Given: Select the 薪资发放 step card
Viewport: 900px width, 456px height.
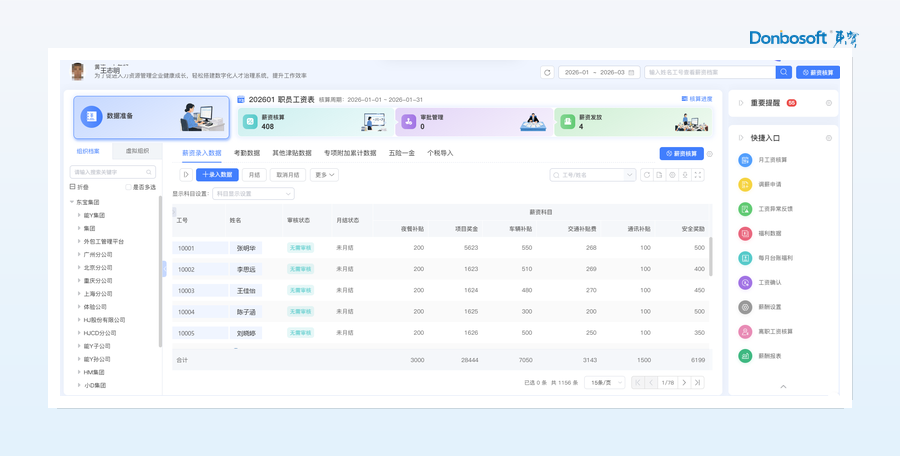Looking at the screenshot, I should click(x=633, y=122).
